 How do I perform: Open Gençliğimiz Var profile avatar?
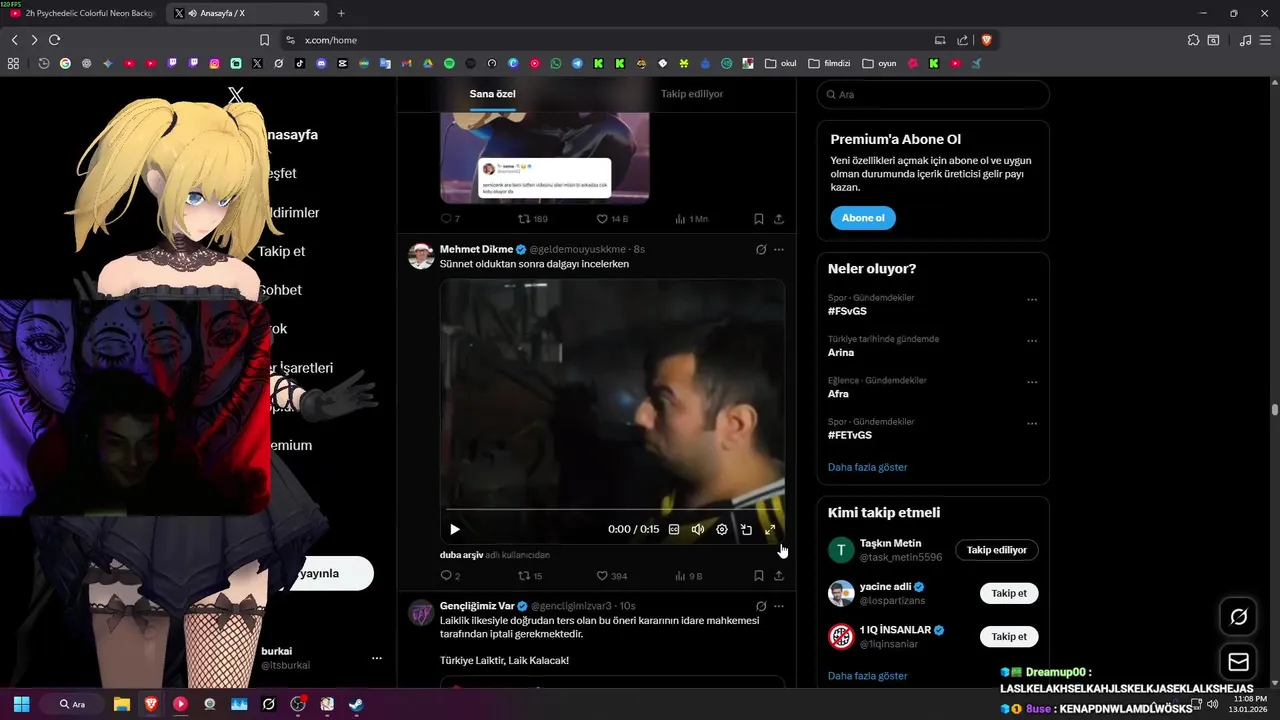click(421, 613)
